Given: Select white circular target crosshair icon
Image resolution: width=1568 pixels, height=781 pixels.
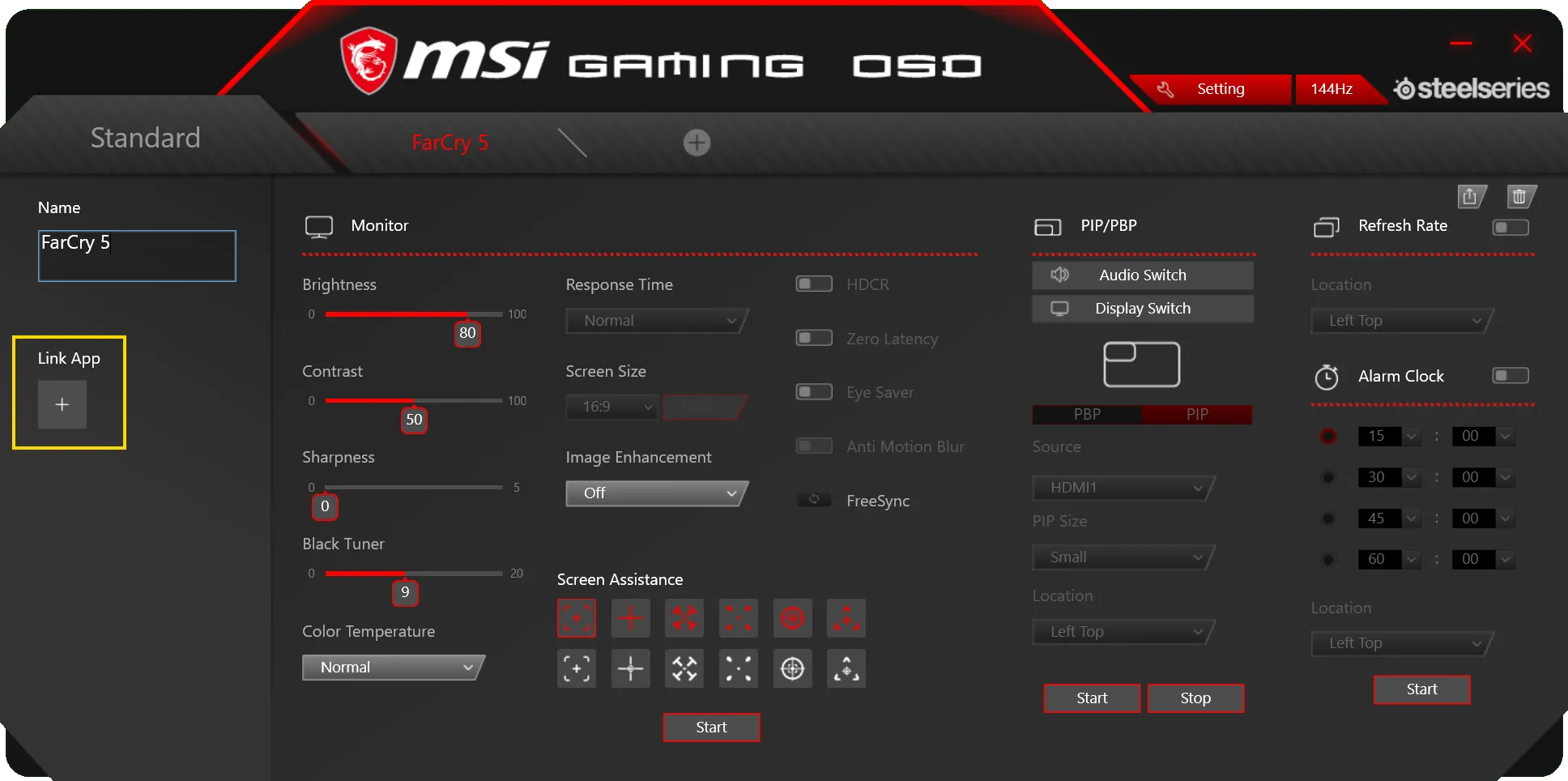Looking at the screenshot, I should [793, 668].
